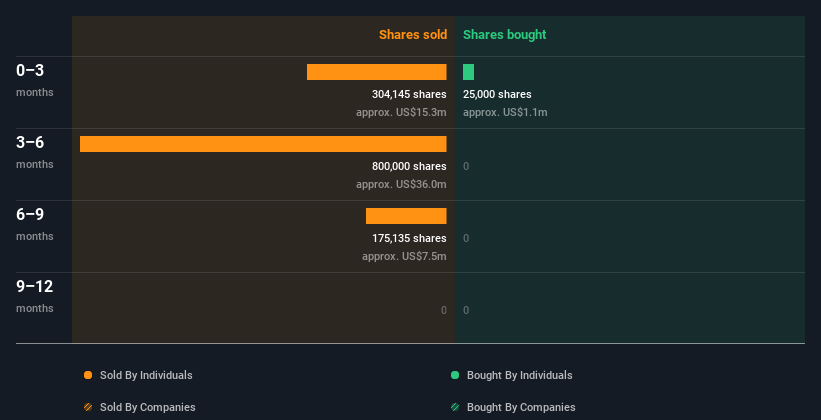Click the 3–6 months row label
Viewport: 821px width, 420px height.
35,152
